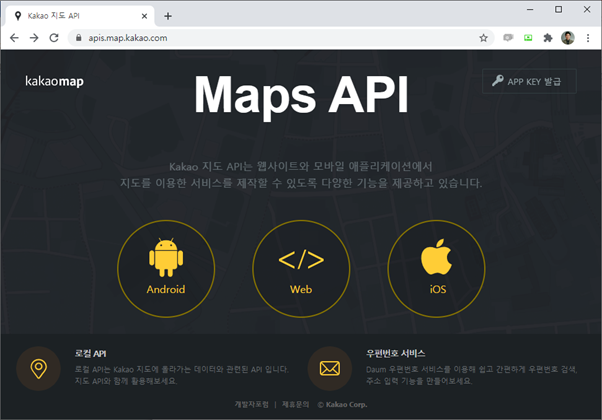This screenshot has height=420, width=602.
Task: Go forward with the browser forward arrow
Action: (x=34, y=38)
